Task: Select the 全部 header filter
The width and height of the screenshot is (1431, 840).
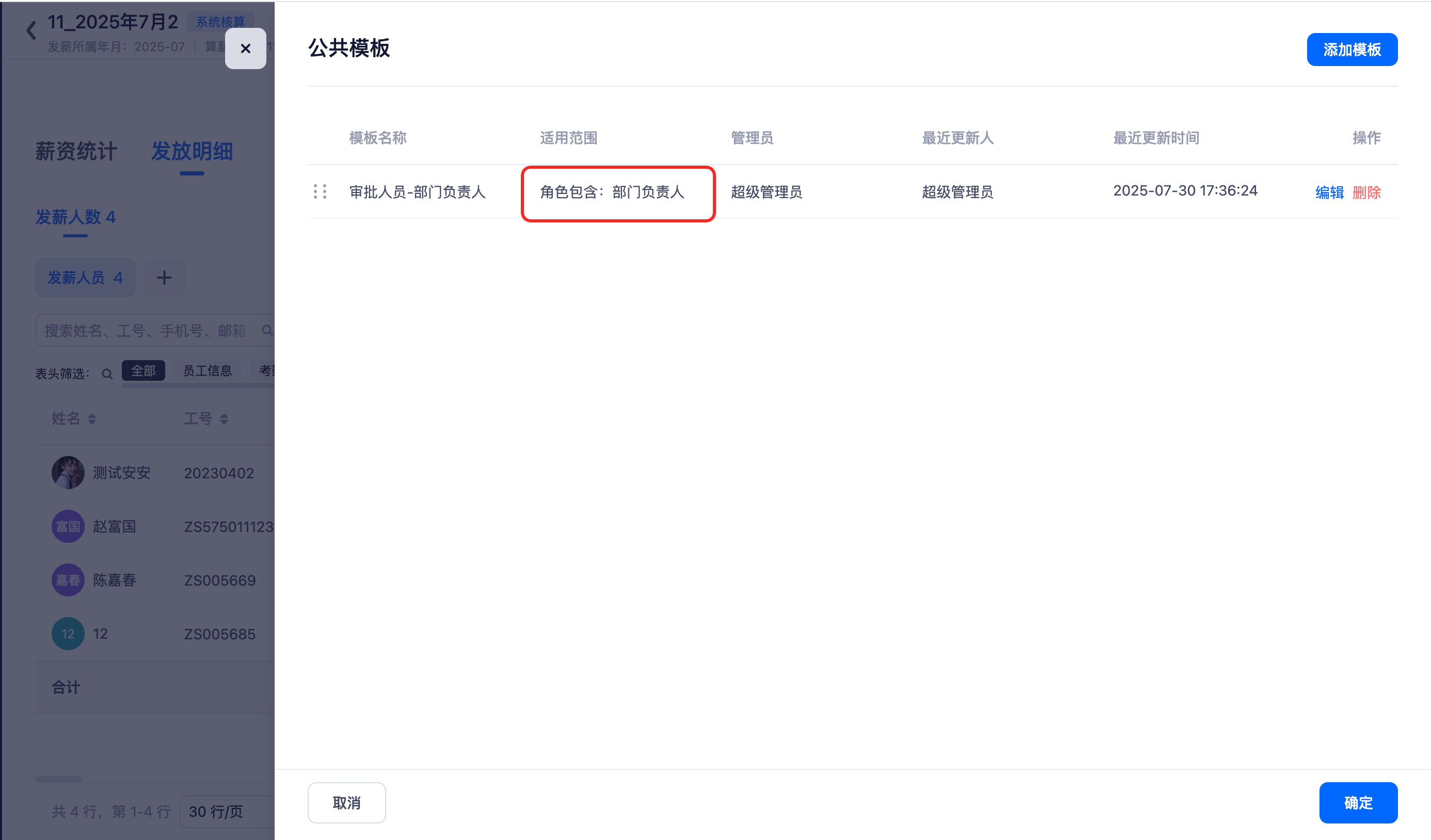Action: tap(143, 370)
